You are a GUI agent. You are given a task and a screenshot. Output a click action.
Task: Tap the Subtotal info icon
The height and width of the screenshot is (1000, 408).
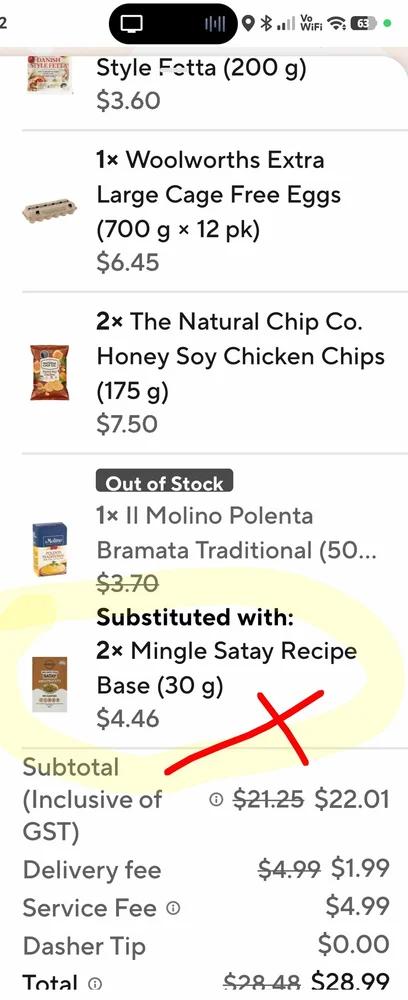pyautogui.click(x=217, y=799)
